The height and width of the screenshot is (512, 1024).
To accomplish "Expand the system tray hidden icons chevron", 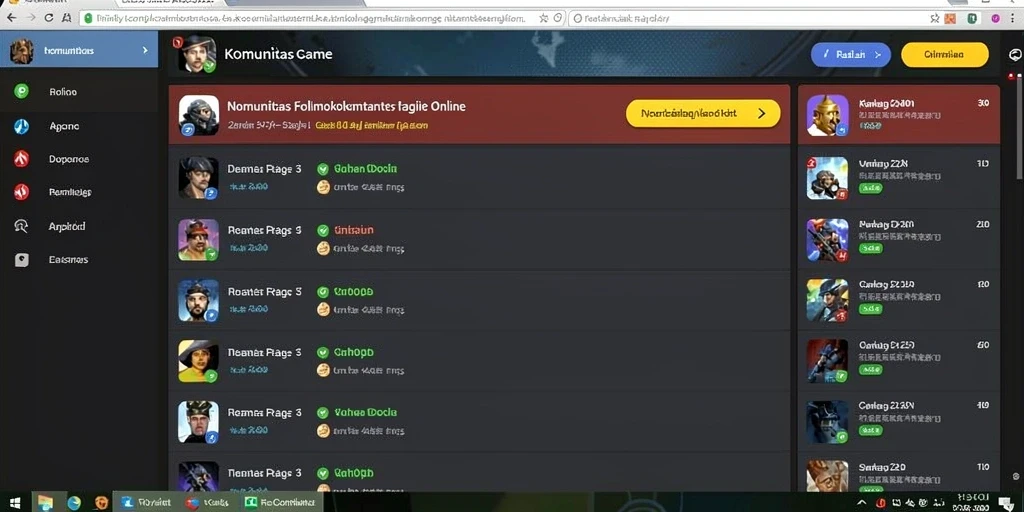I will 862,502.
